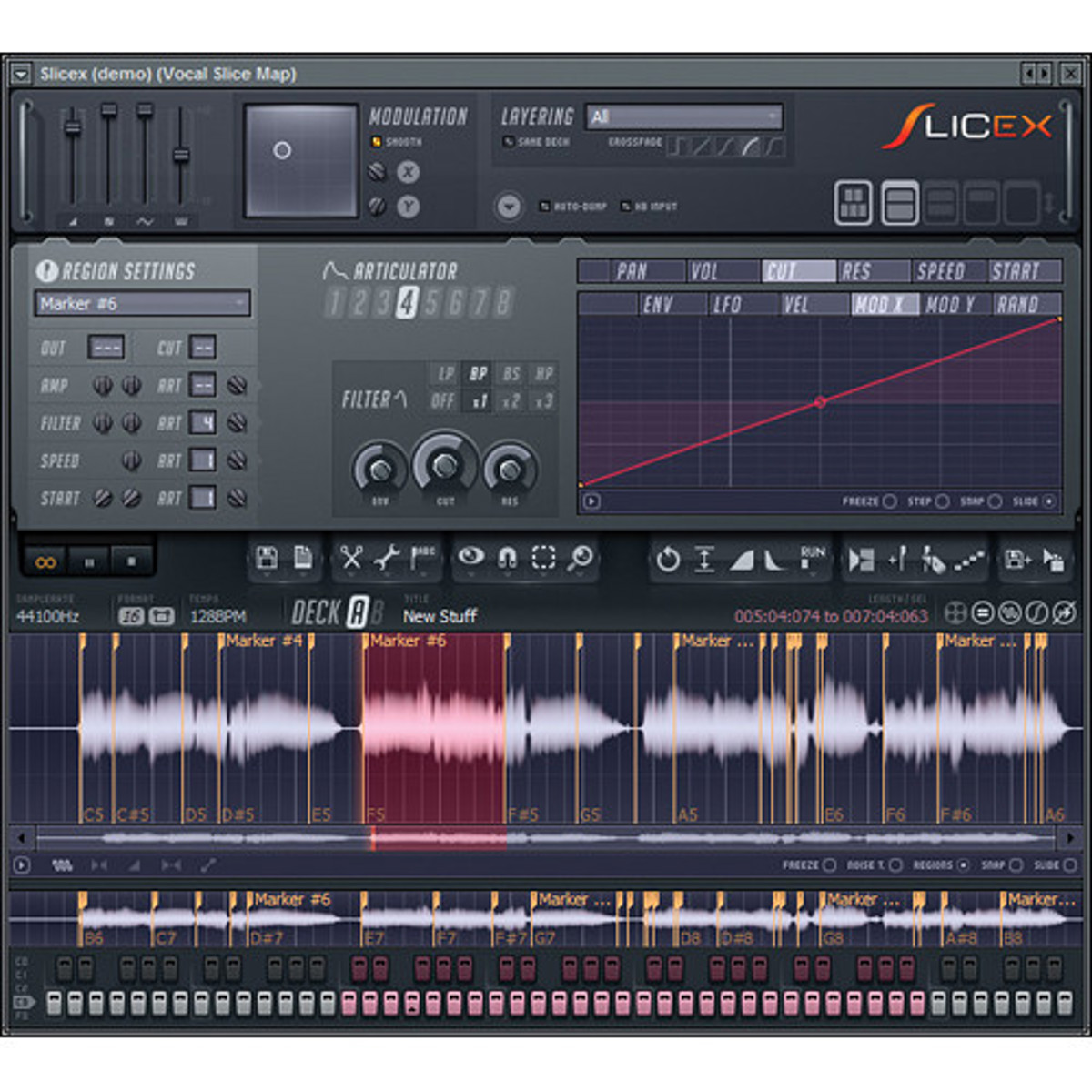Click the crosshair circle icon beside the time display
1092x1092 pixels.
pyautogui.click(x=955, y=613)
